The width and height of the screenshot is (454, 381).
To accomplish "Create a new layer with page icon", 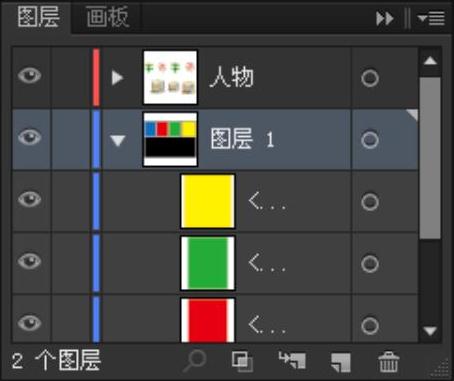I will coord(341,362).
